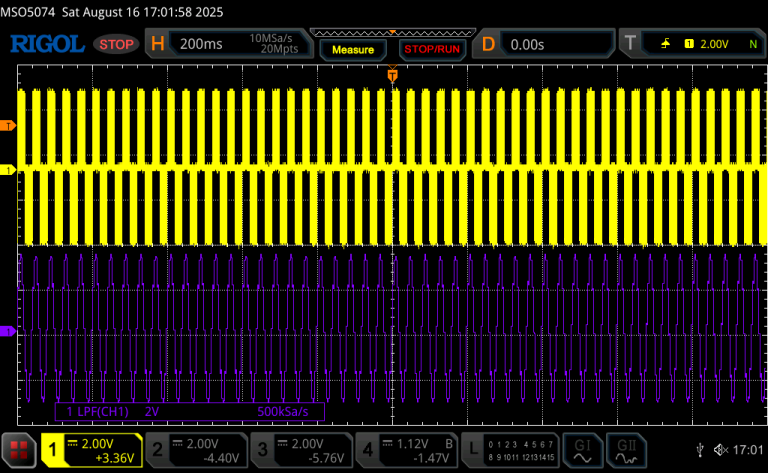Enable channel 3 display
This screenshot has width=768, height=473.
302,450
